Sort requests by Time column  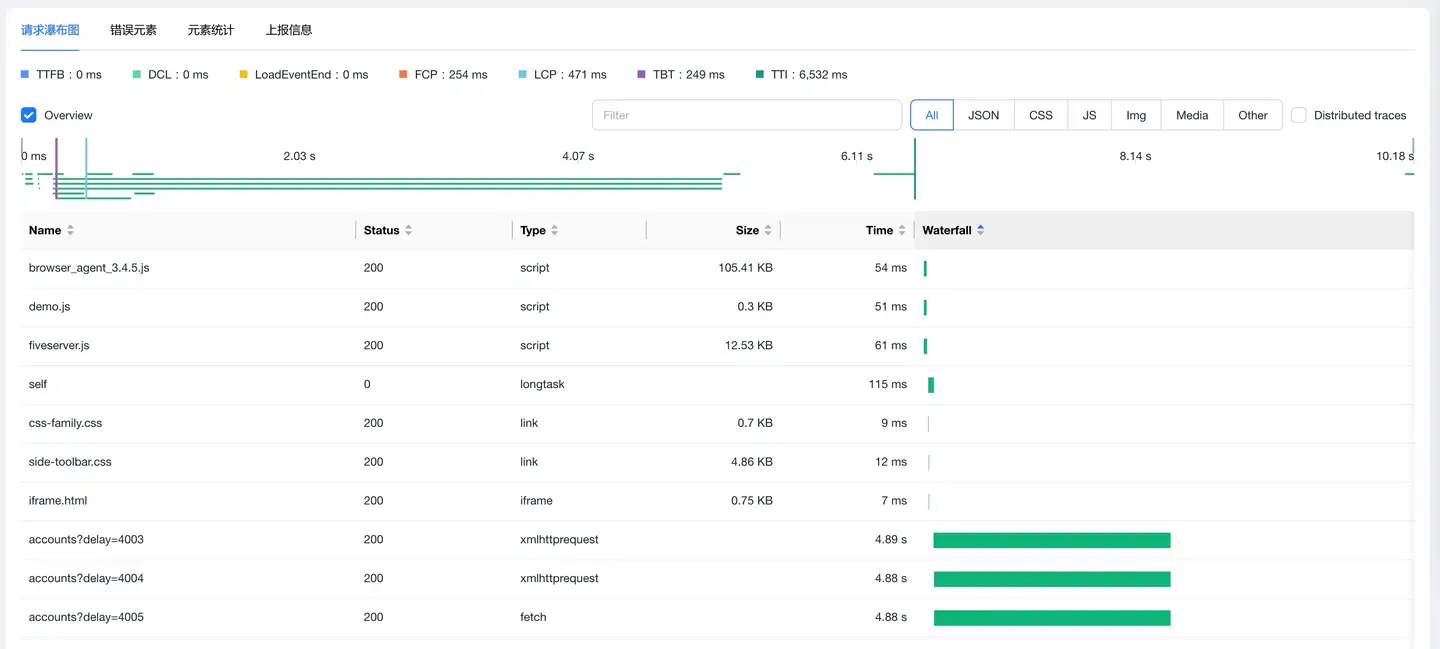coord(901,230)
